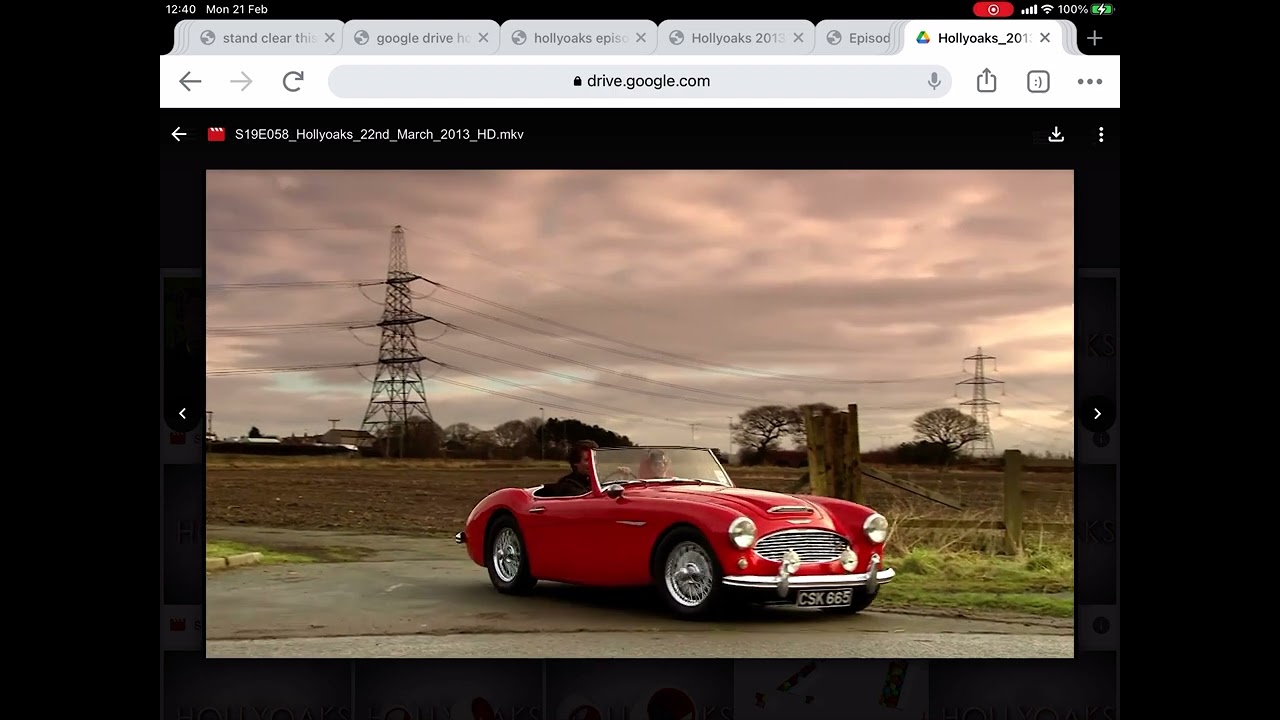Go back in browser history
Image resolution: width=1280 pixels, height=720 pixels.
[x=190, y=82]
